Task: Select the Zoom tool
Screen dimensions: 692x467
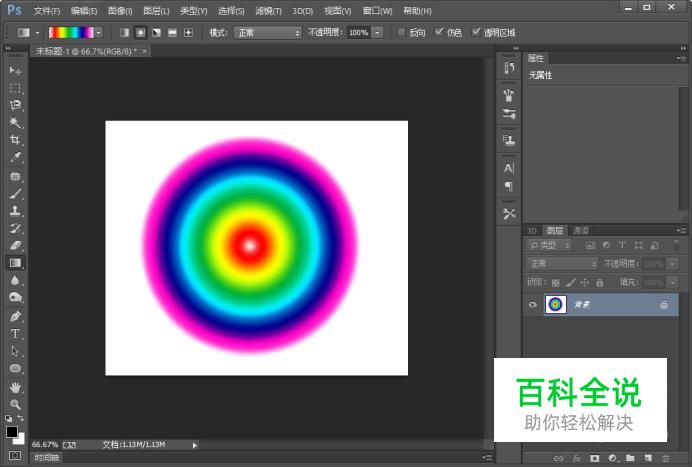Action: click(15, 404)
